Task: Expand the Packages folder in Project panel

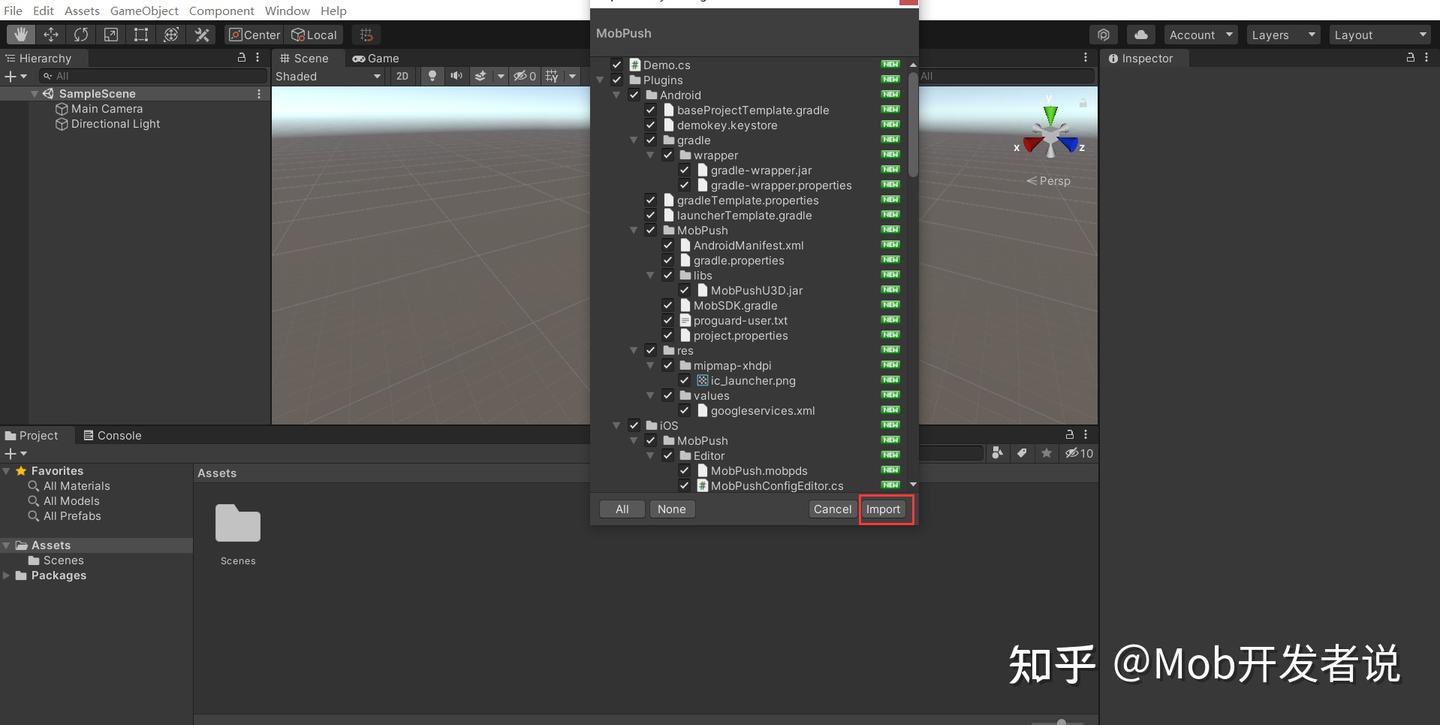Action: click(7, 576)
